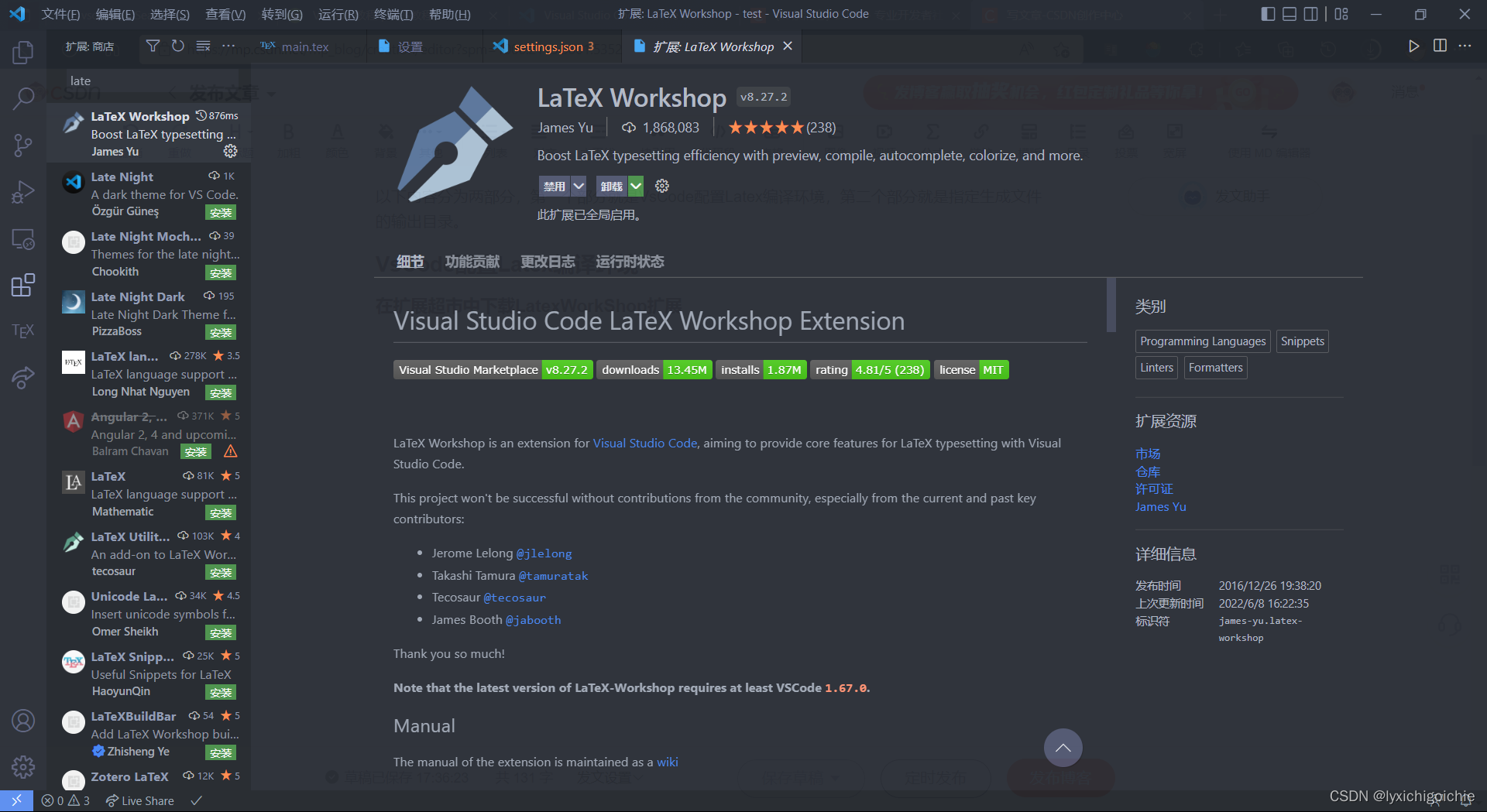Install LaTeX Utilities extension
Screen dimensions: 1487x812
click(x=221, y=572)
